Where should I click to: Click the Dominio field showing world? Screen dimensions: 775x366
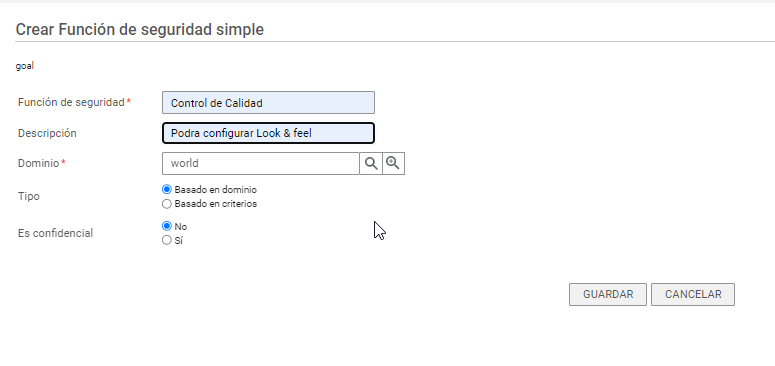coord(260,163)
